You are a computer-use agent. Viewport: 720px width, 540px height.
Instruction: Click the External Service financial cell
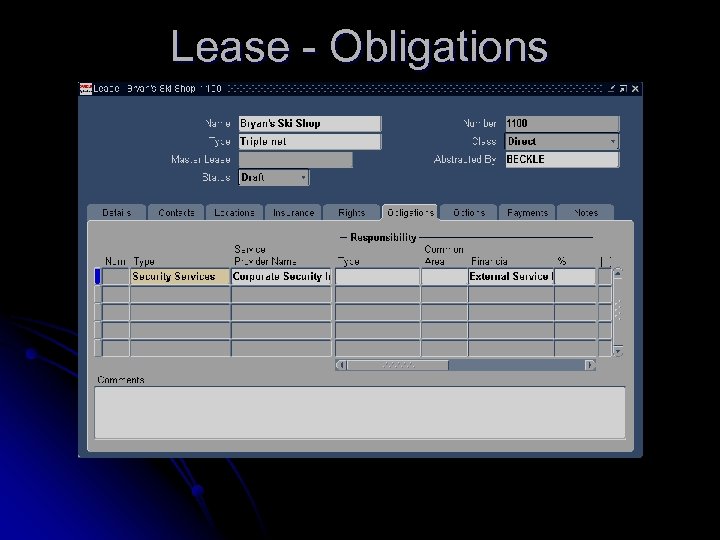pos(511,276)
